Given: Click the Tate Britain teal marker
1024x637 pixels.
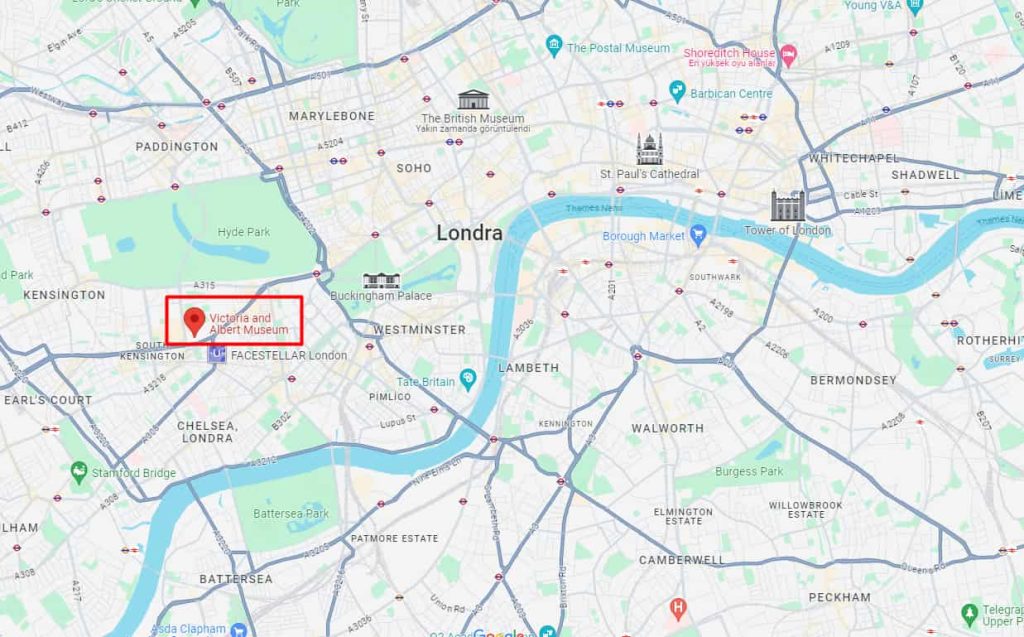Looking at the screenshot, I should tap(468, 380).
